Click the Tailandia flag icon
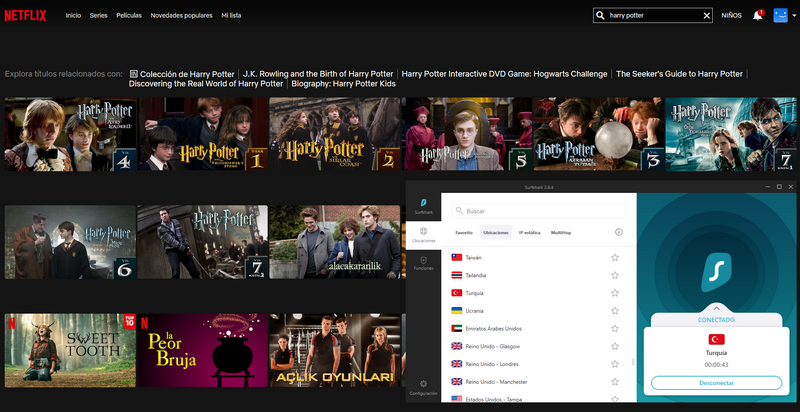This screenshot has height=412, width=800. point(457,275)
